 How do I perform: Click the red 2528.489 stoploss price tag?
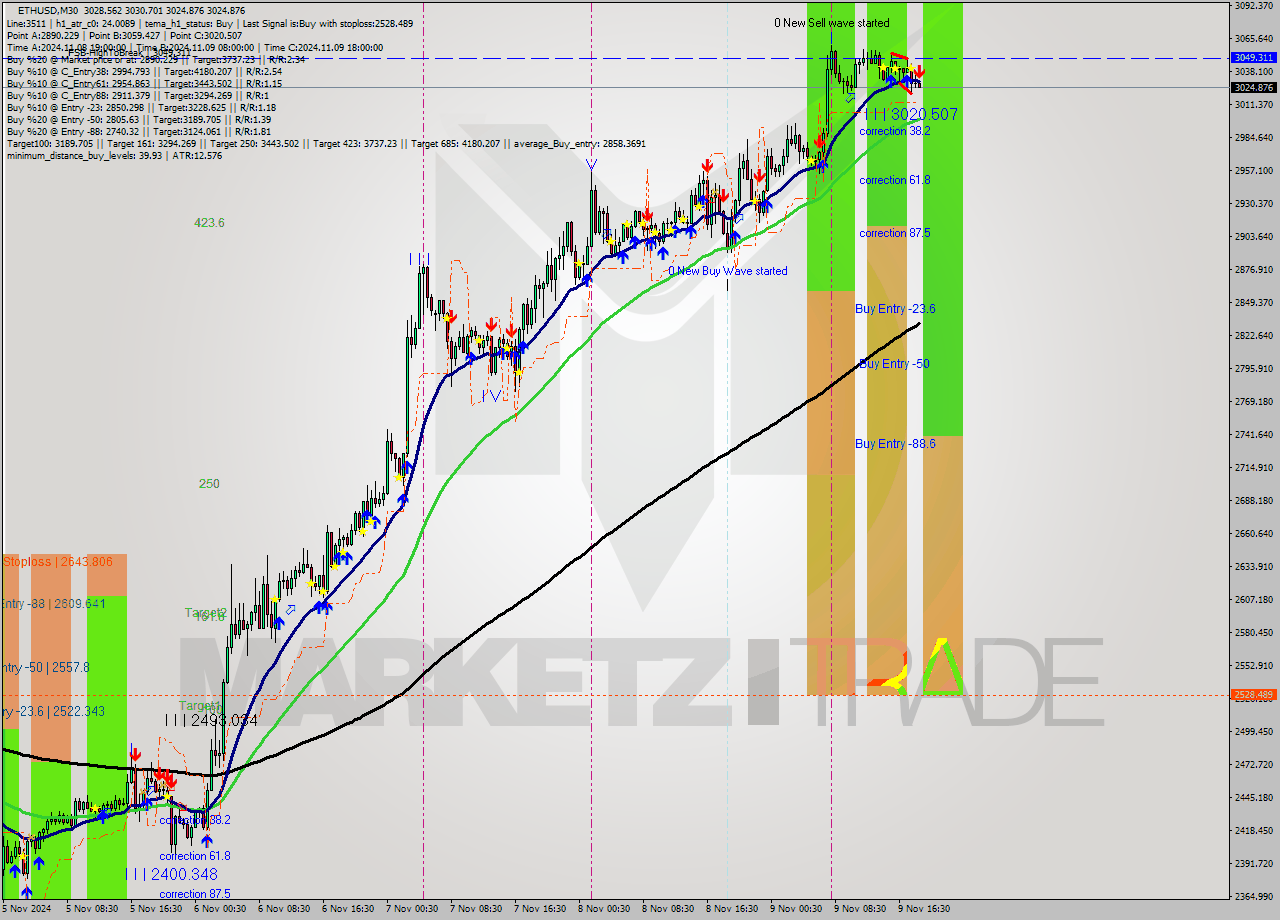(1253, 695)
